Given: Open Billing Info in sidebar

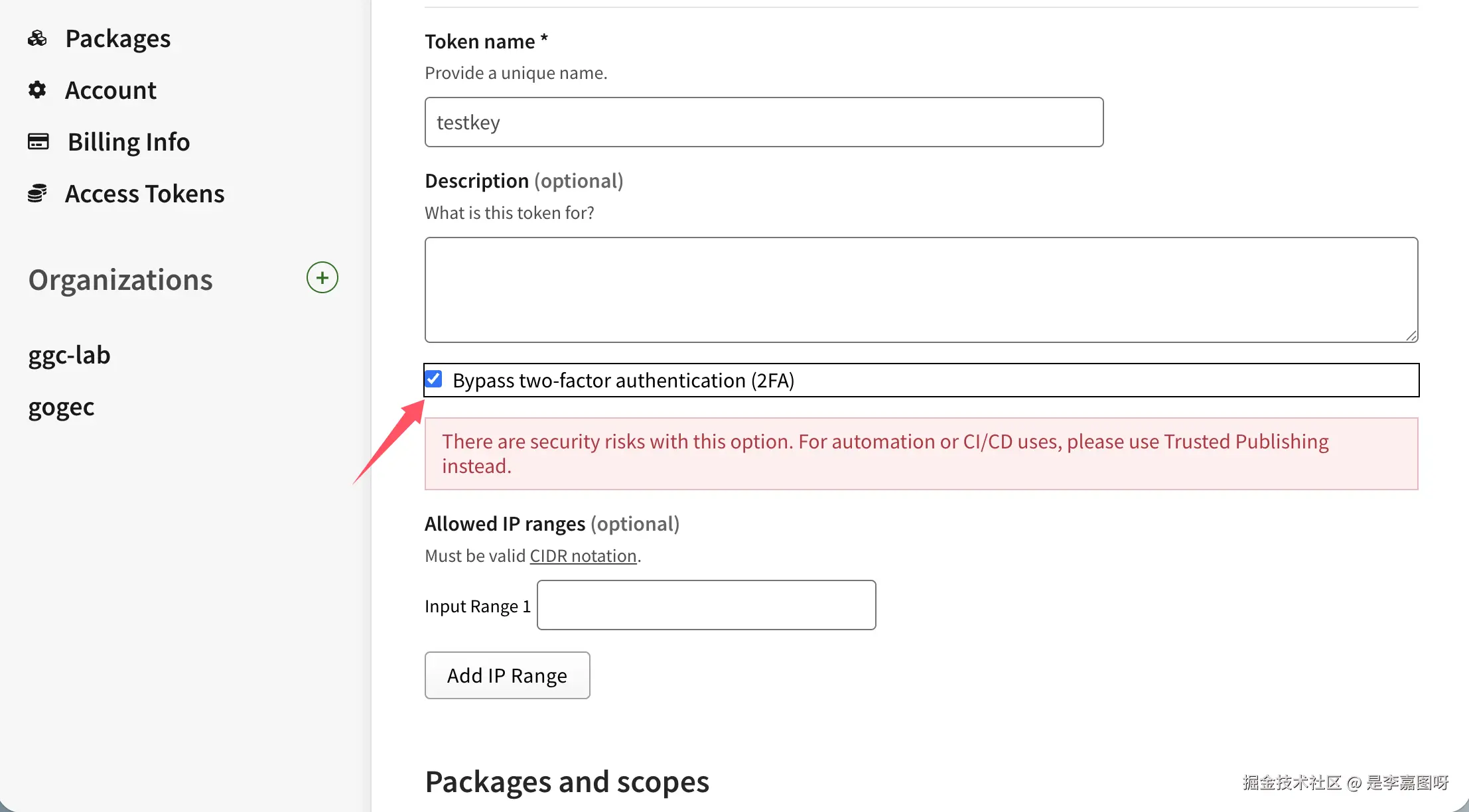Looking at the screenshot, I should click(x=128, y=142).
